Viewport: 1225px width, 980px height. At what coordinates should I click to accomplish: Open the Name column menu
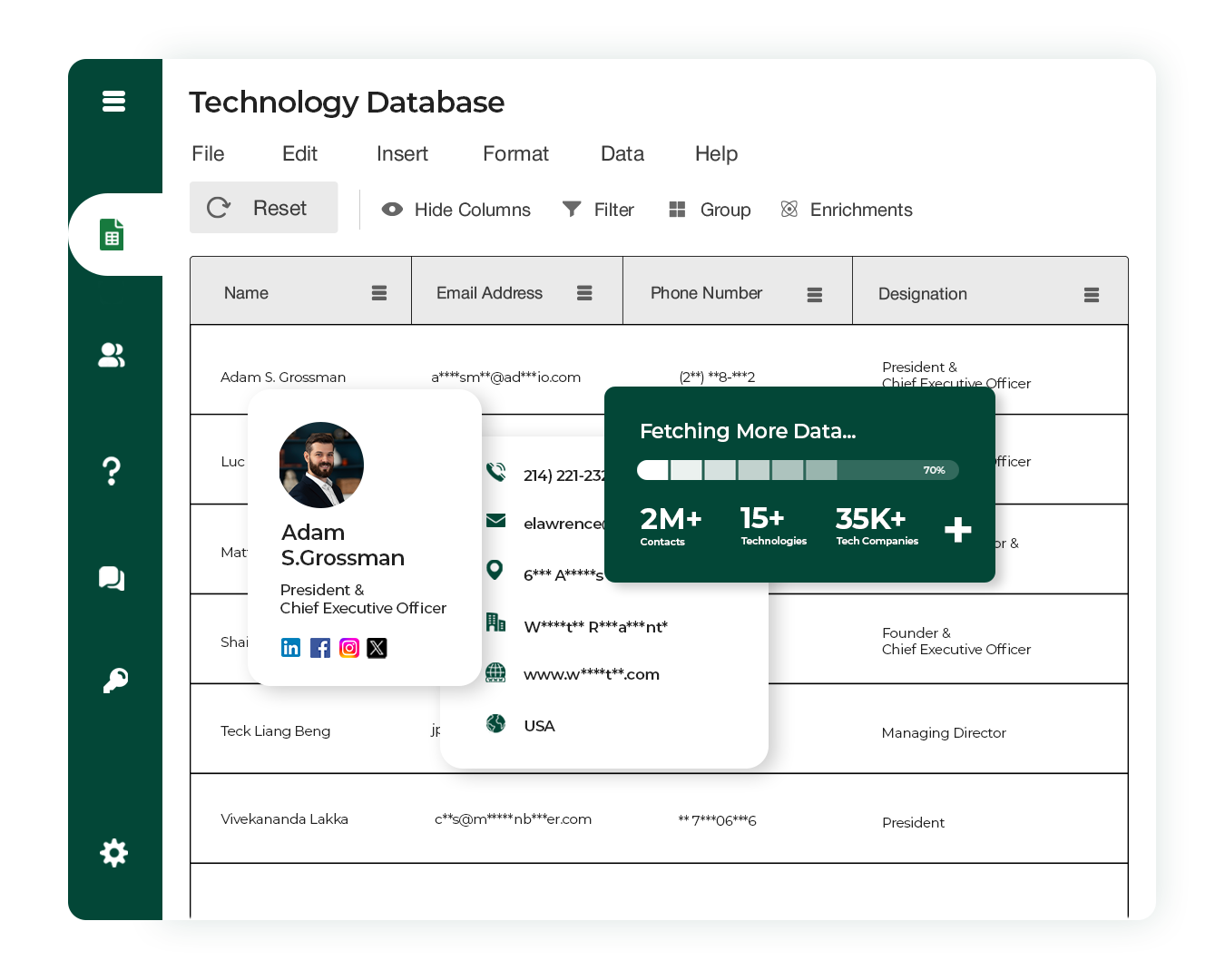click(377, 292)
